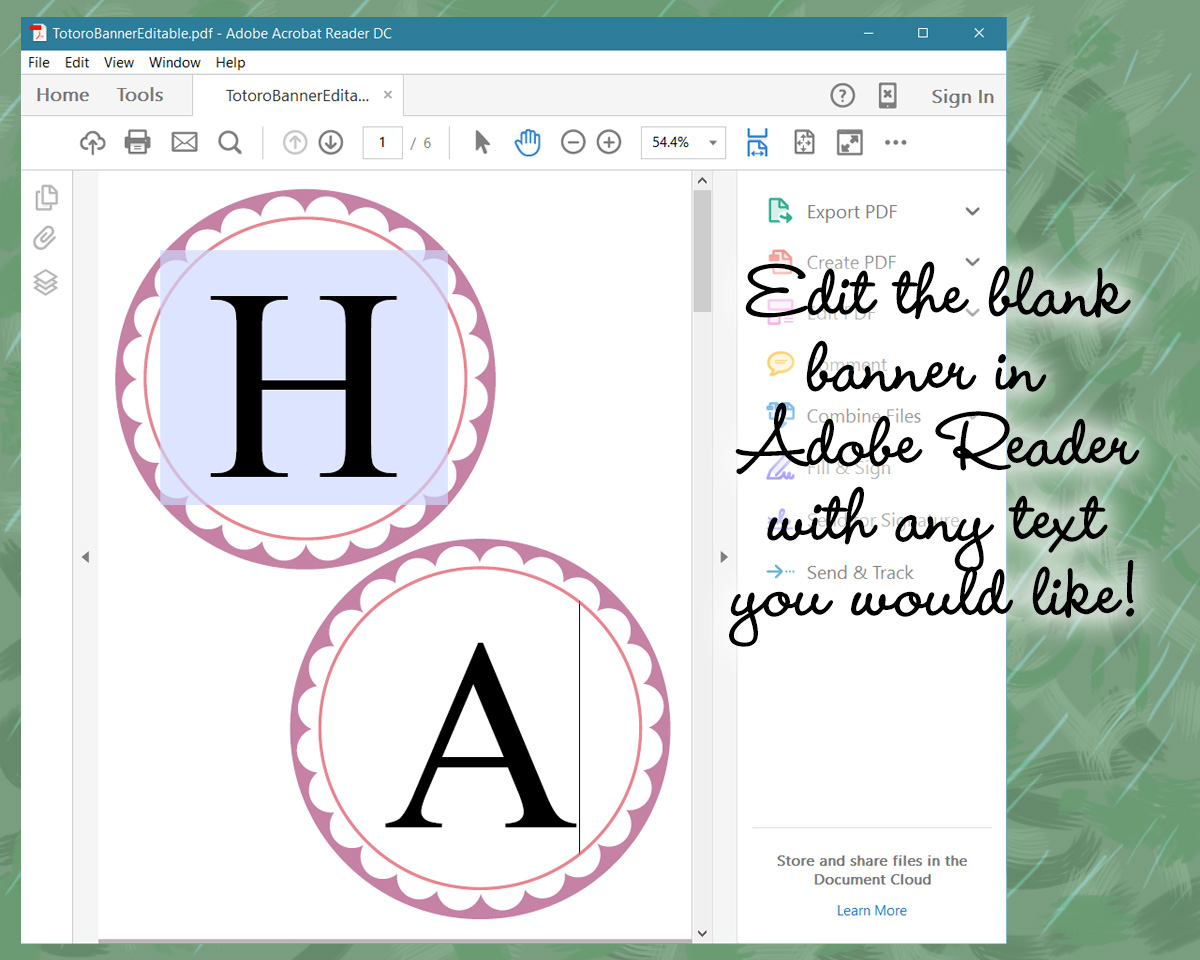Switch to full screen read mode
Viewport: 1200px width, 960px height.
pyautogui.click(x=850, y=142)
